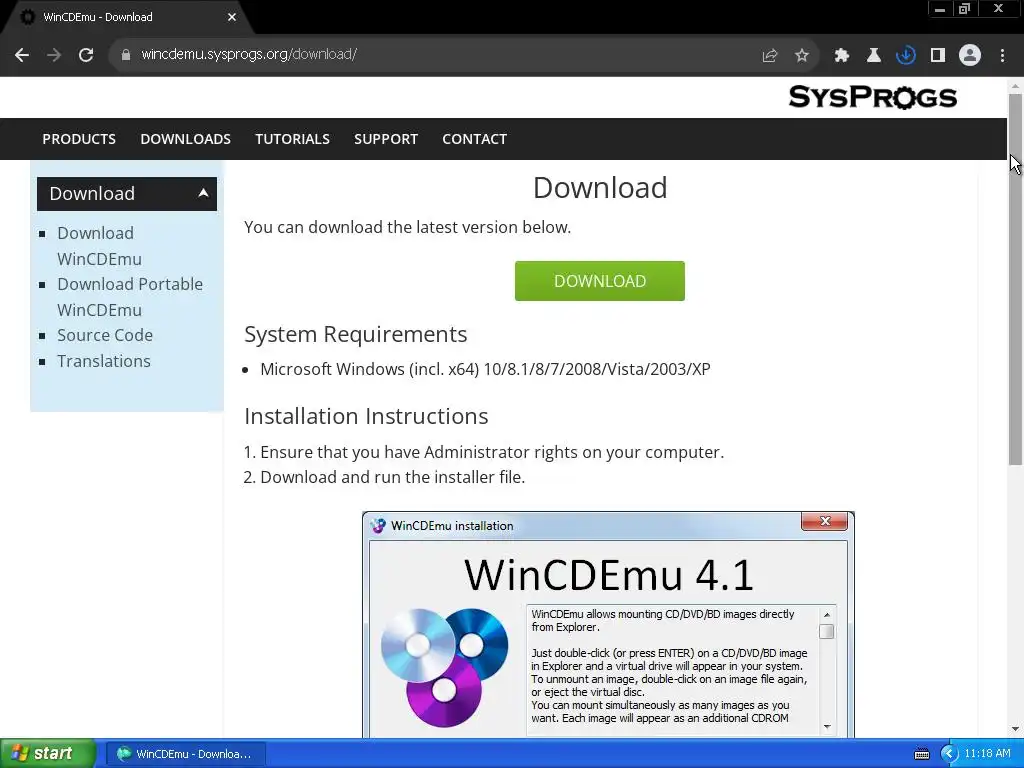Close the WinCDEmu - Download tab
The height and width of the screenshot is (768, 1024).
pyautogui.click(x=232, y=17)
